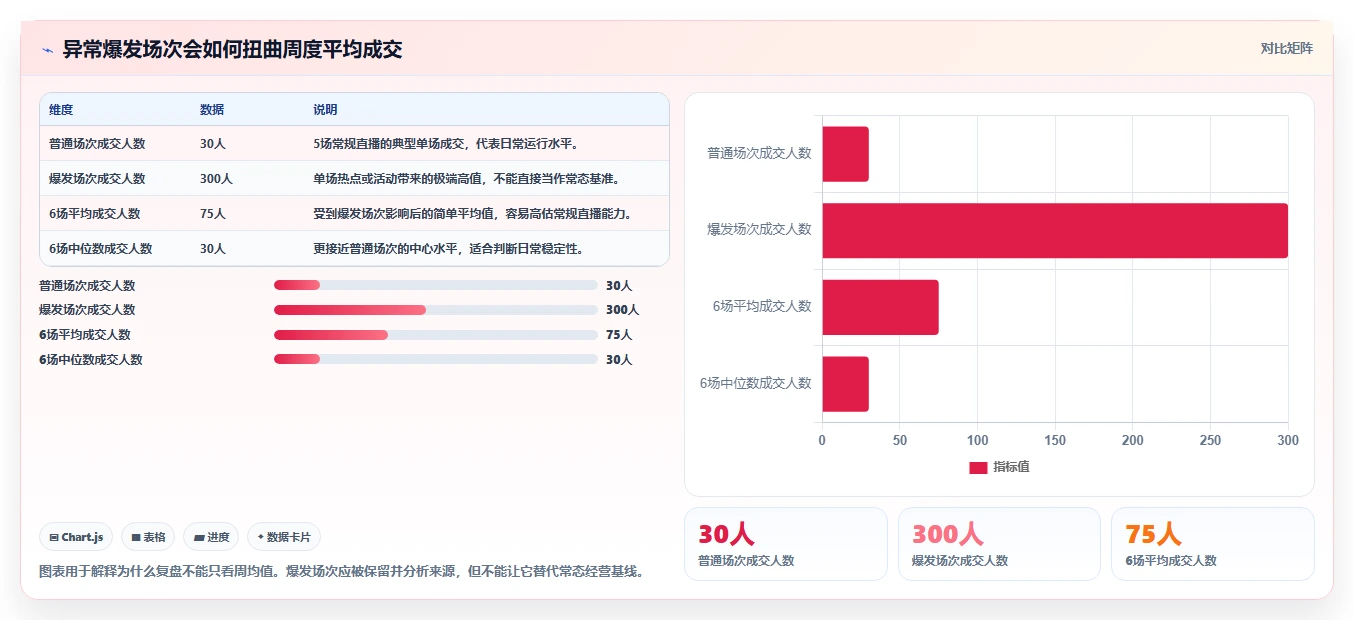Click the red 指标值 legend color box
Image resolution: width=1354 pixels, height=620 pixels.
[978, 467]
